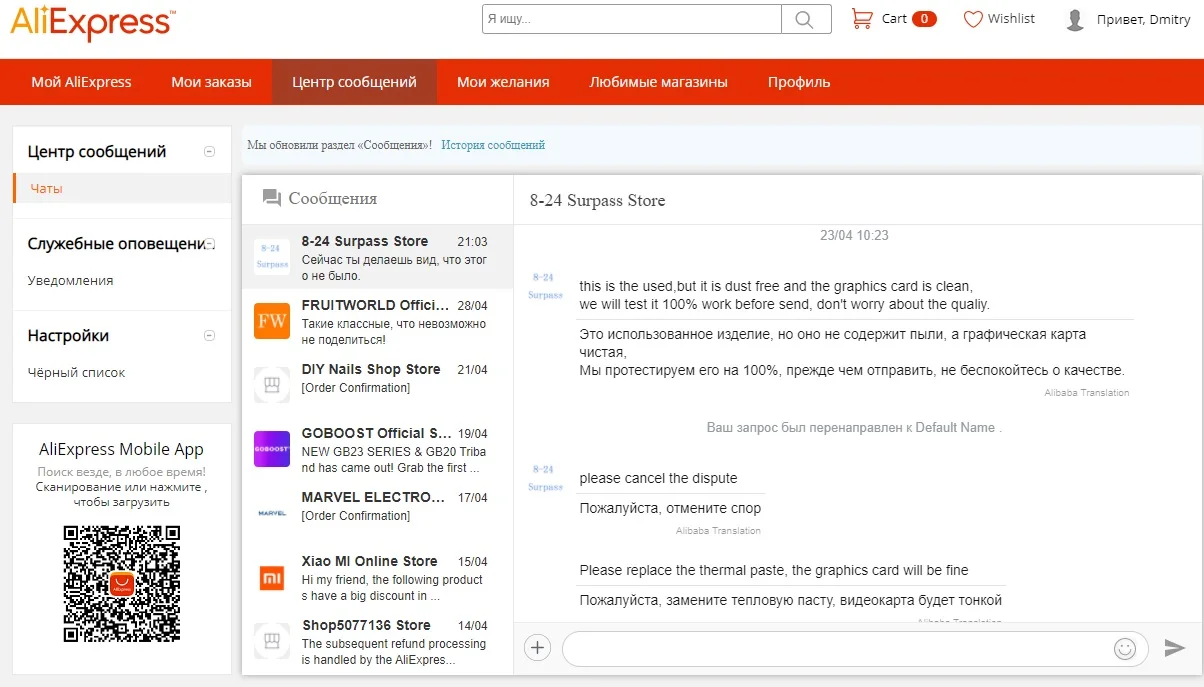Click the user profile avatar icon
Screen dimensions: 1204x687
(1075, 20)
